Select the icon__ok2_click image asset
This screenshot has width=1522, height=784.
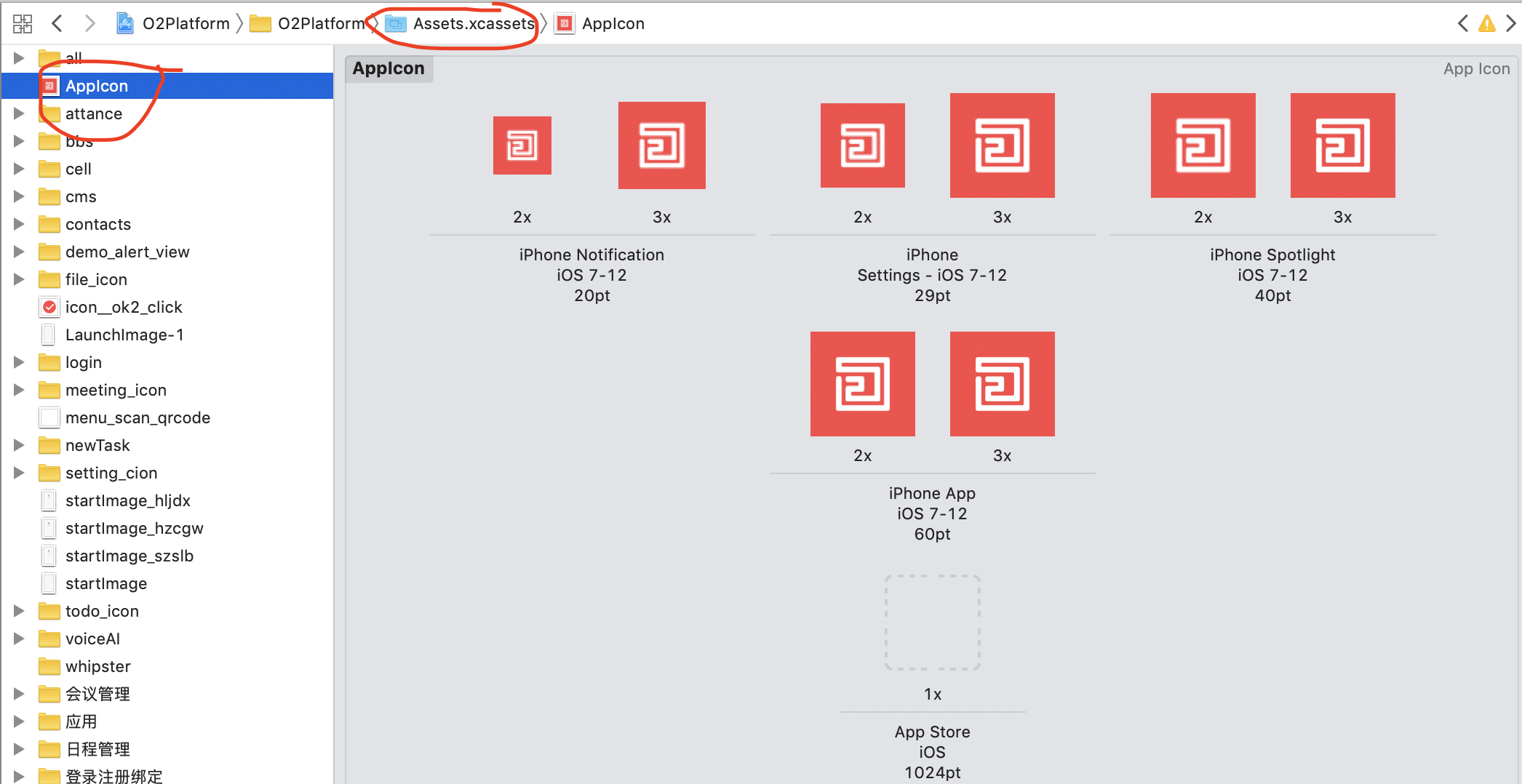(x=167, y=307)
